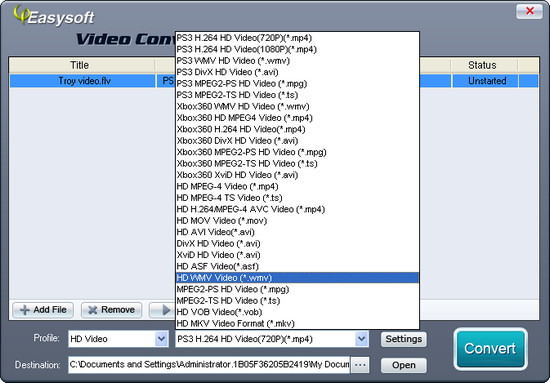The image size is (550, 383).
Task: Pick Xbox360 MPEG2-PS HD Video (*.mpg)
Action: pos(297,152)
